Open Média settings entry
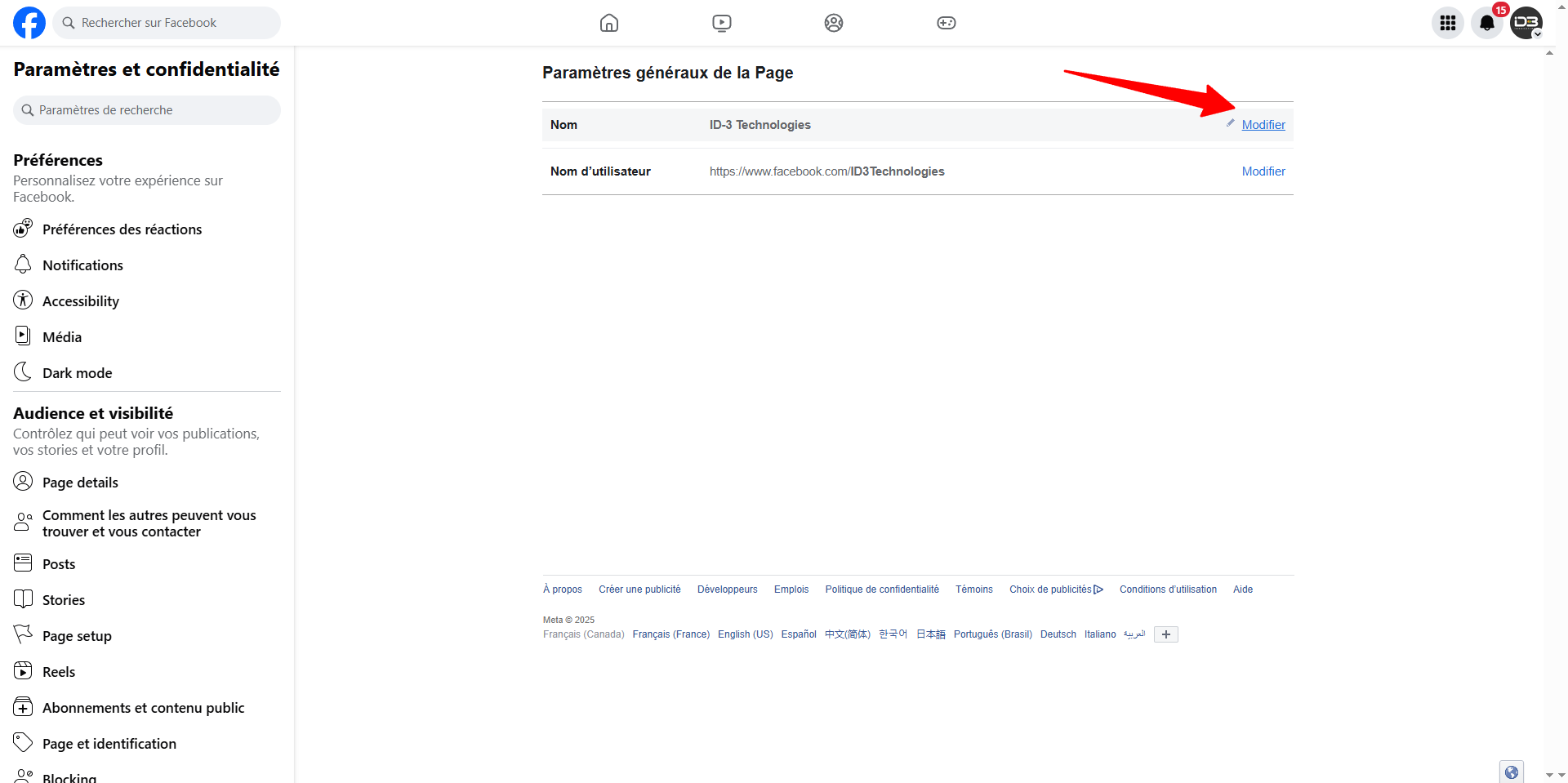This screenshot has width=1568, height=783. point(147,337)
